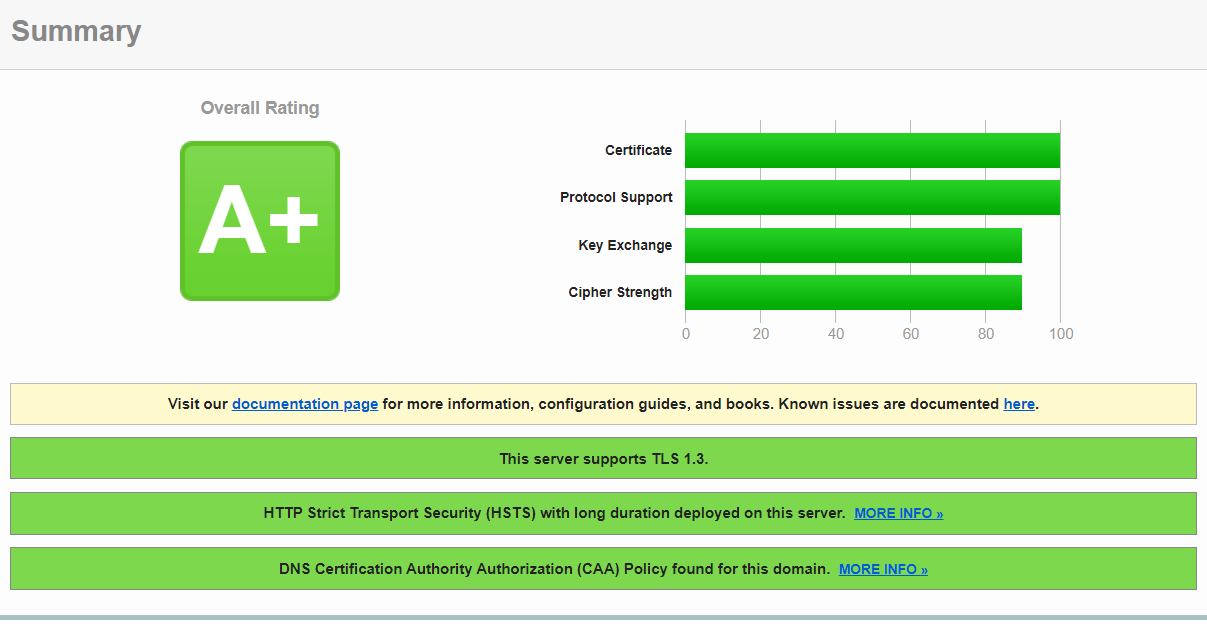Click the 100 mark on the chart axis
Viewport: 1207px width, 631px height.
pyautogui.click(x=1061, y=333)
